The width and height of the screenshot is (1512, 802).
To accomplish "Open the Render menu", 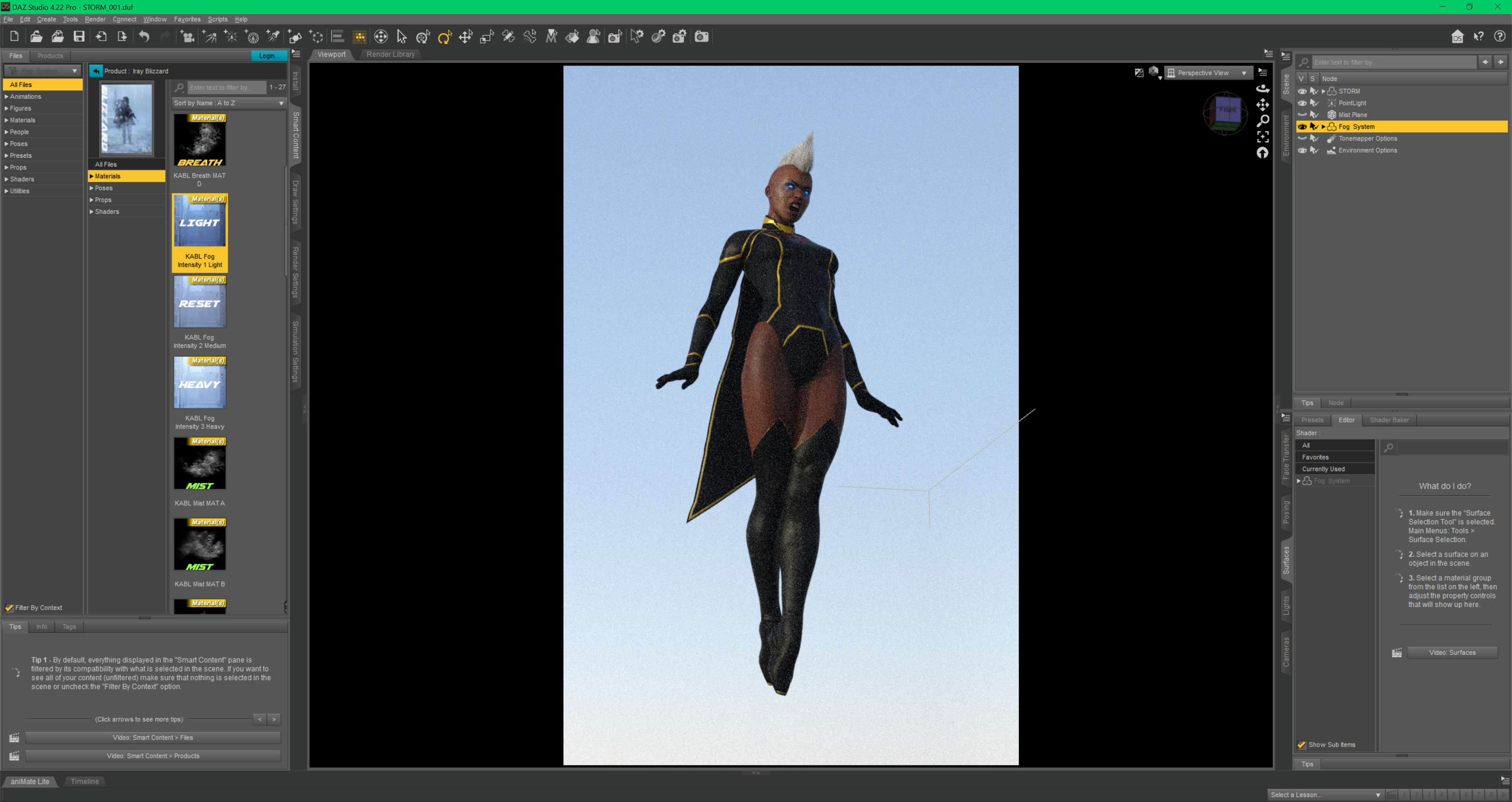I will [x=95, y=19].
